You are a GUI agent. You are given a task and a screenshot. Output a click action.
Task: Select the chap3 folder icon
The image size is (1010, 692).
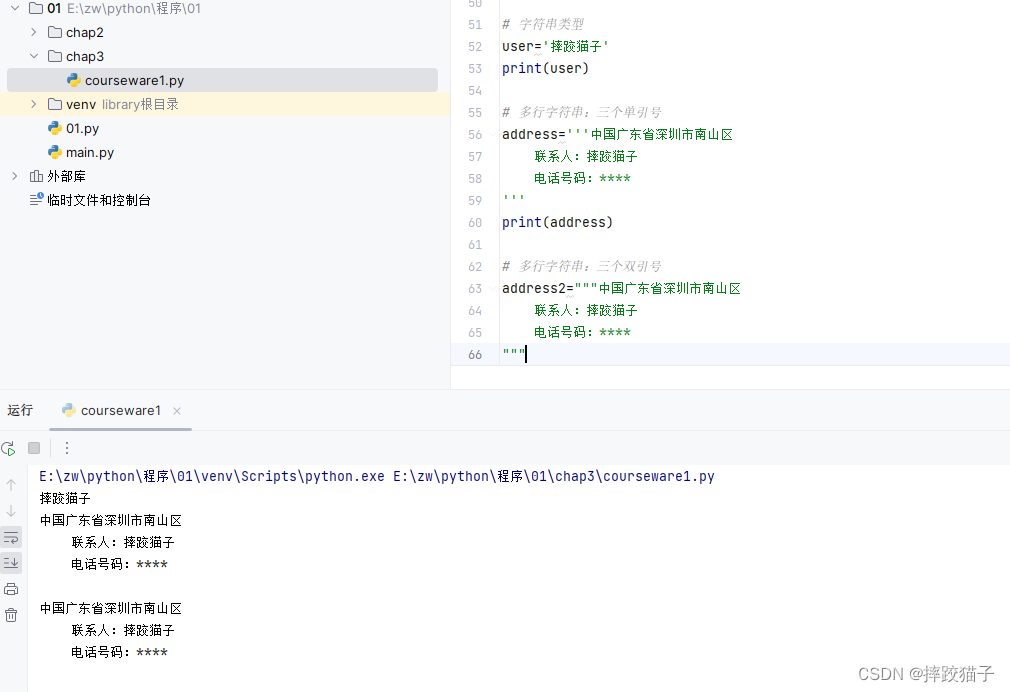55,56
